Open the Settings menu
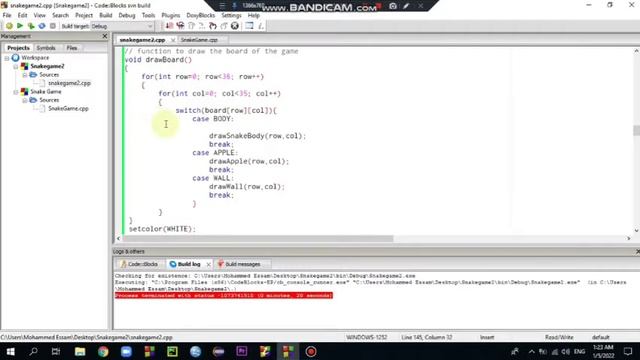The height and width of the screenshot is (360, 640). coord(231,15)
